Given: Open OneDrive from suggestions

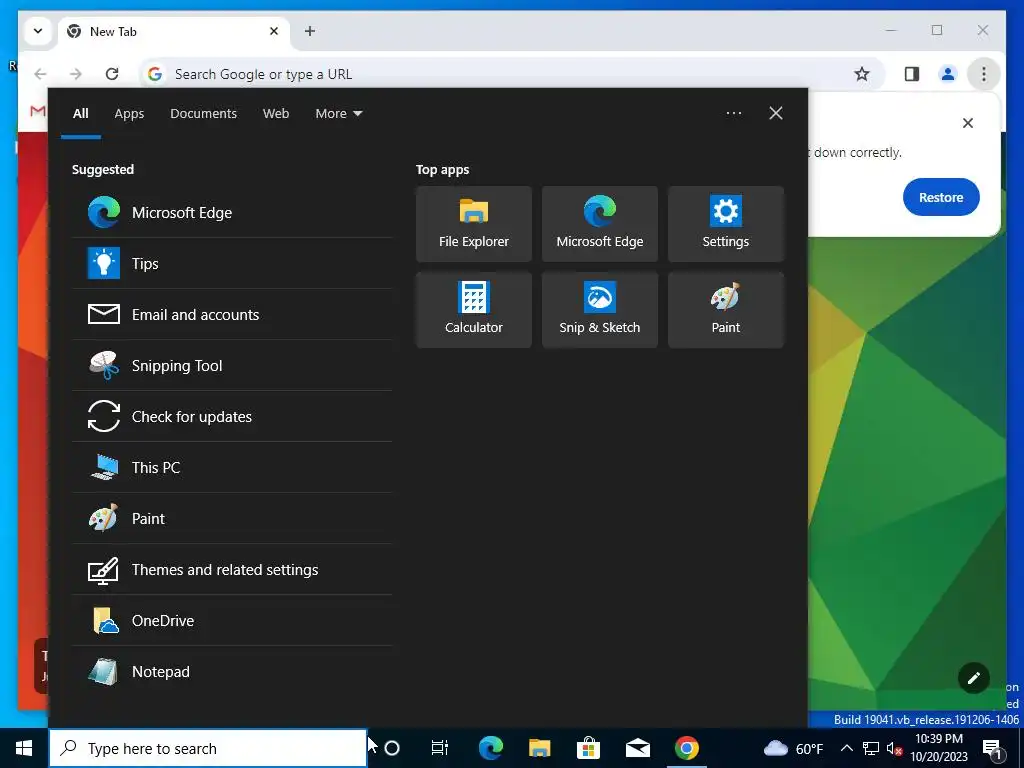Looking at the screenshot, I should (232, 620).
